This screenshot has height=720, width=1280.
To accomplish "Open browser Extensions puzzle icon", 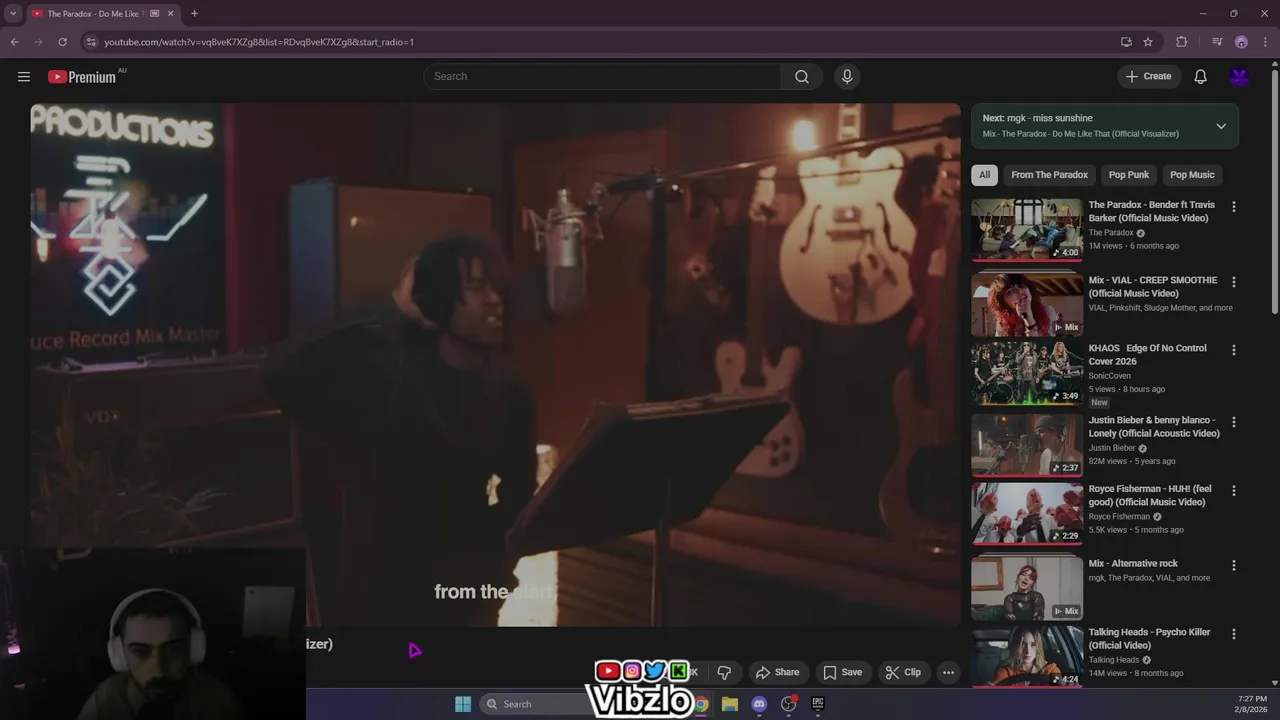I will pos(1182,42).
